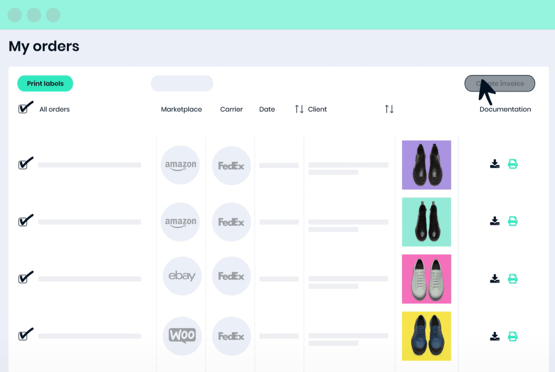Uncheck the second Amazon order checkbox

click(x=25, y=220)
